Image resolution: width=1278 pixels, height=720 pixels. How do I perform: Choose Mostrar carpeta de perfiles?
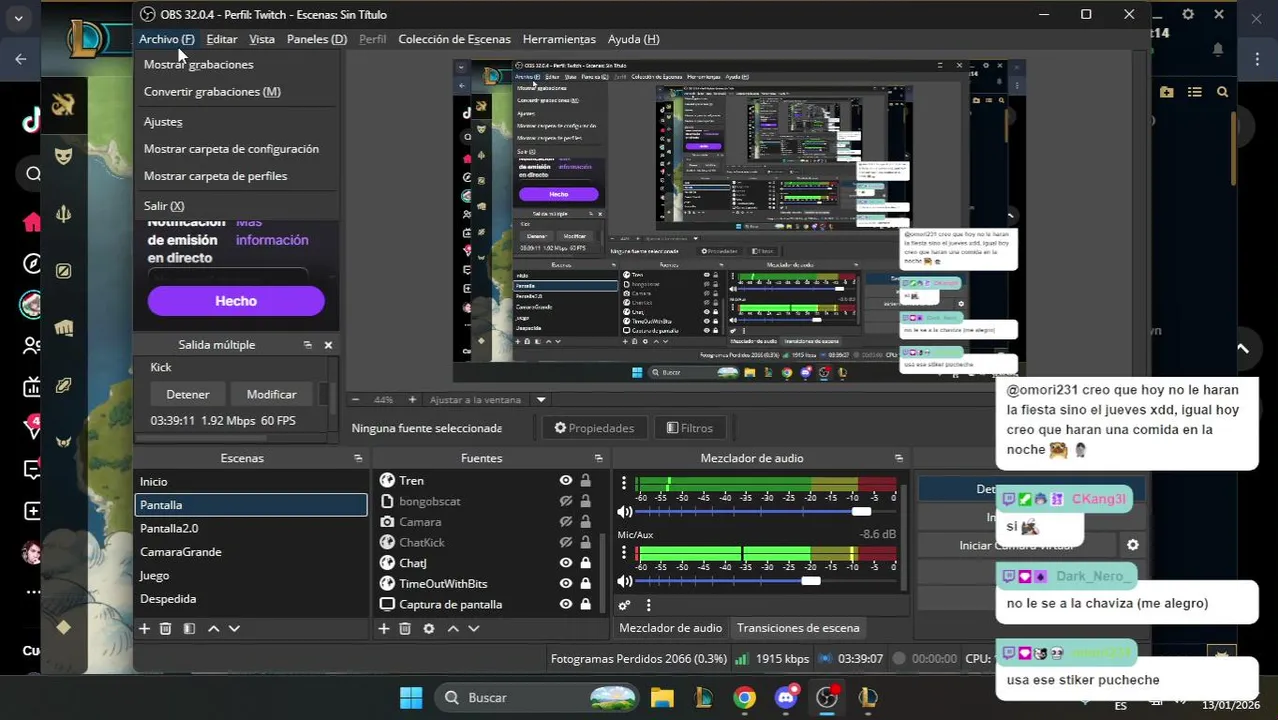point(236,176)
